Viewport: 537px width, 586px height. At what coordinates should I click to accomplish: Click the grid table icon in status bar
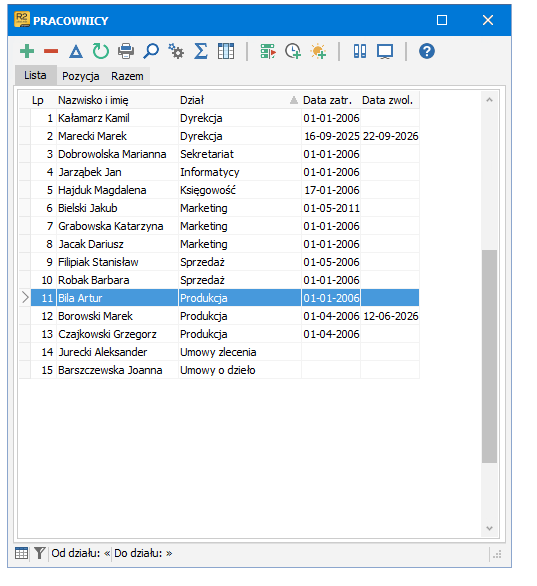[x=22, y=553]
